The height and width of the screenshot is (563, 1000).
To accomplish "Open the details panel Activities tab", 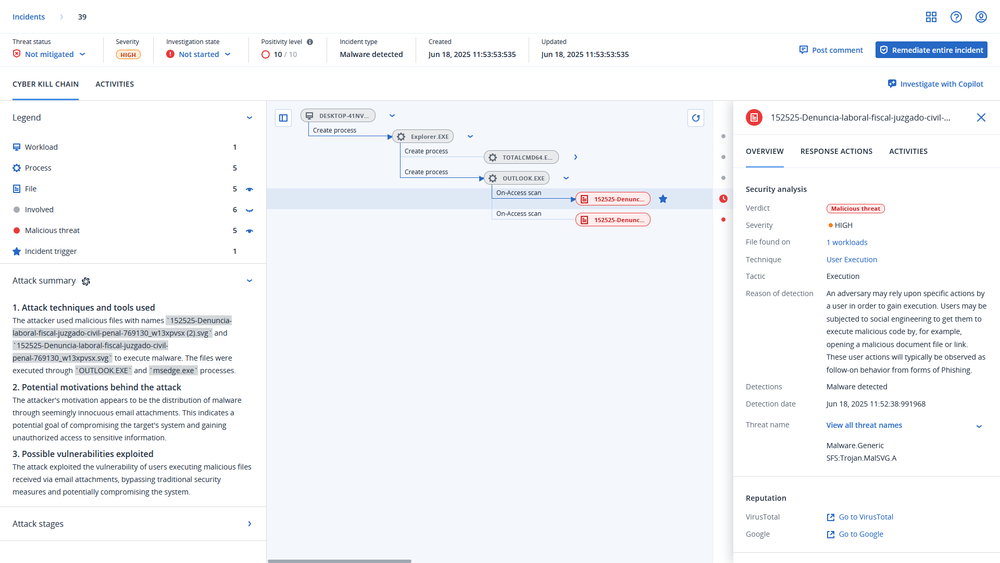I will tap(908, 152).
